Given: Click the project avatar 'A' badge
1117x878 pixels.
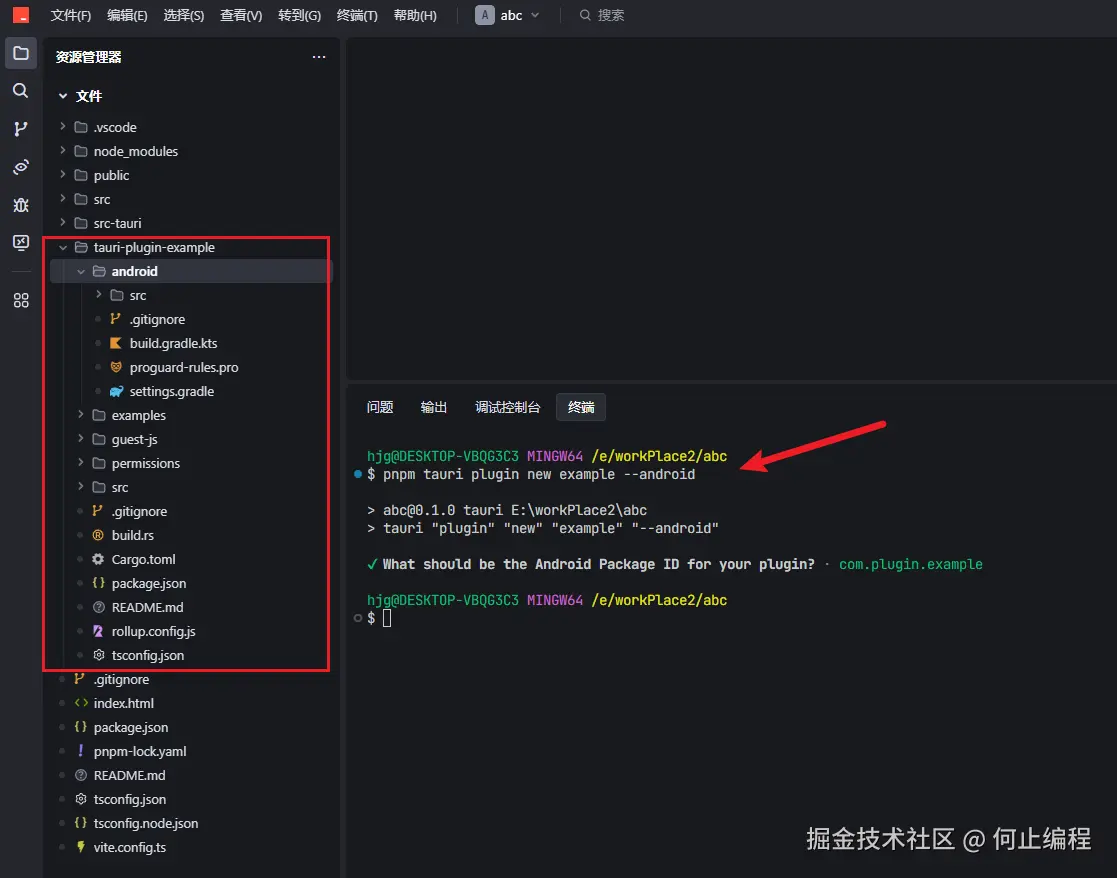Looking at the screenshot, I should [484, 15].
